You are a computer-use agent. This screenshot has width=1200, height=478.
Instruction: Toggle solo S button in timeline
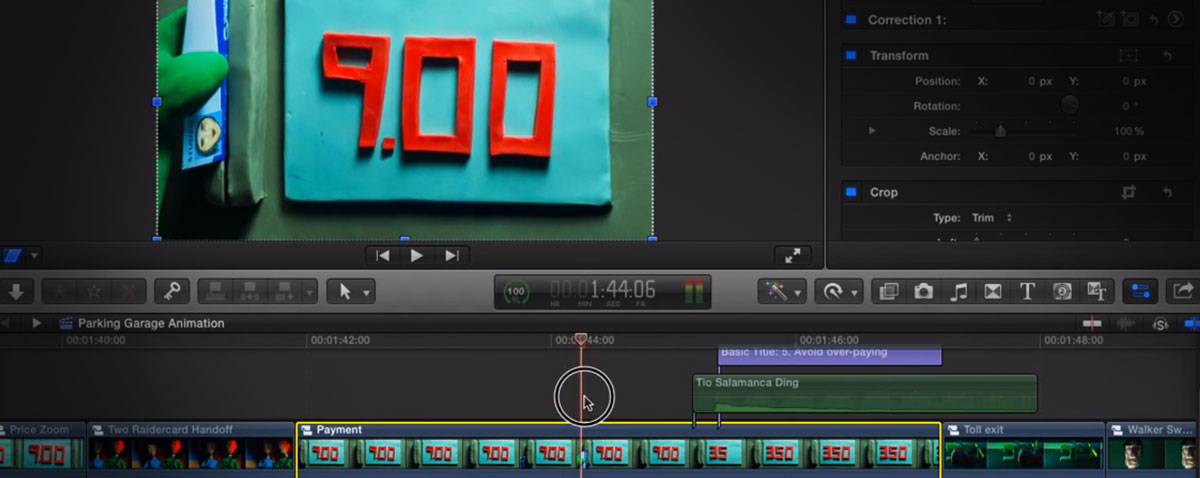coord(1160,323)
